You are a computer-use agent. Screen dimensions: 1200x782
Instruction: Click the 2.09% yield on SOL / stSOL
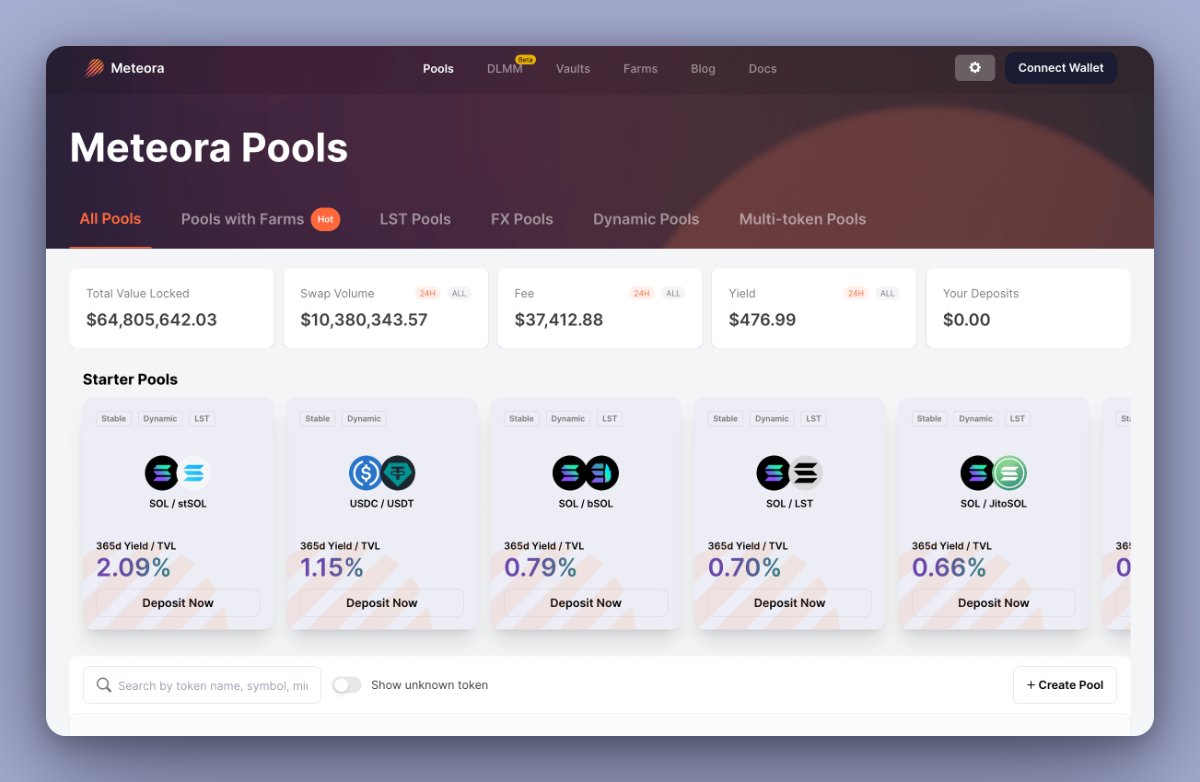[133, 568]
